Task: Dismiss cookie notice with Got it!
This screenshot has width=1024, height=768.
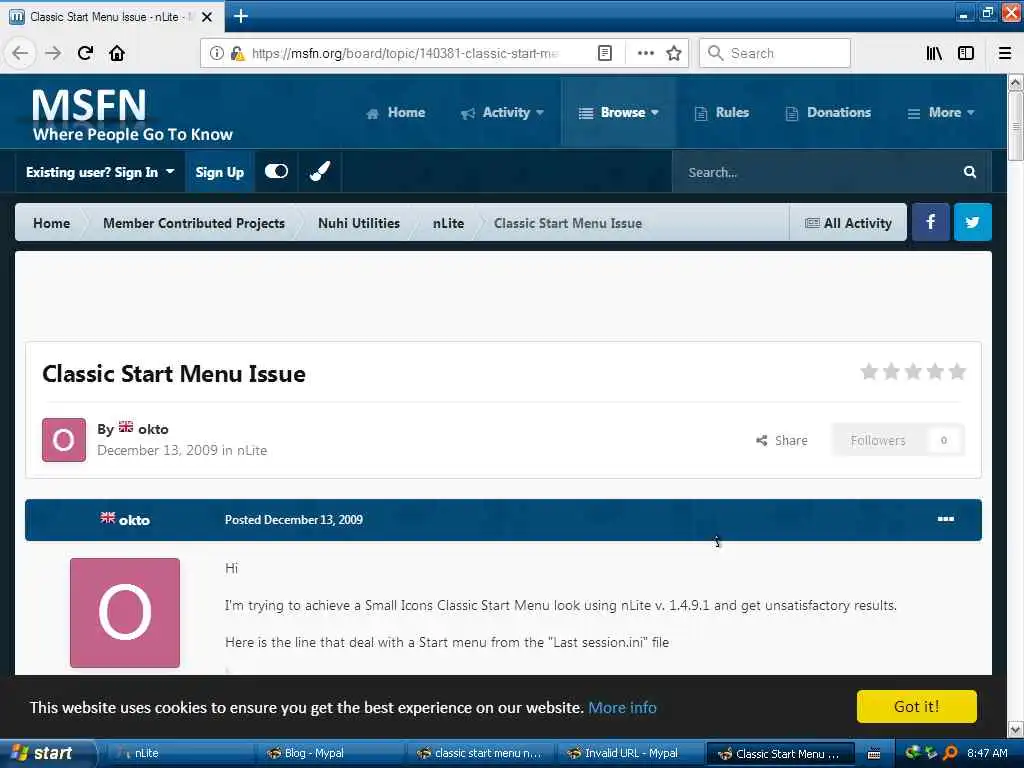Action: pos(916,707)
